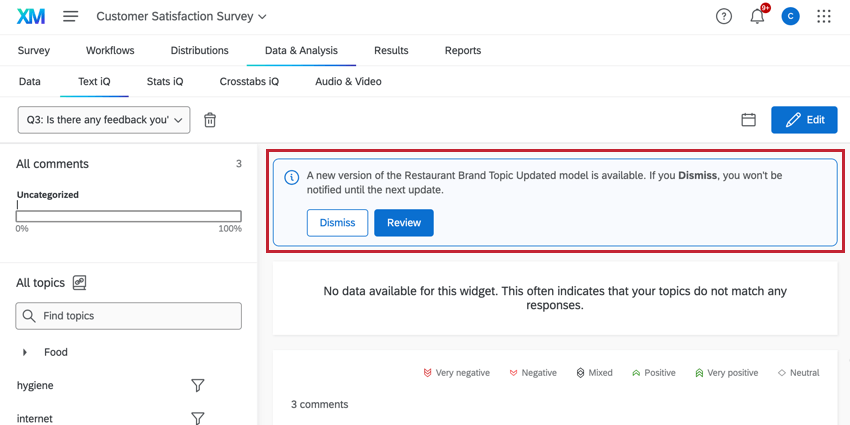The width and height of the screenshot is (850, 425).
Task: Open the hamburger navigation menu
Action: [71, 16]
